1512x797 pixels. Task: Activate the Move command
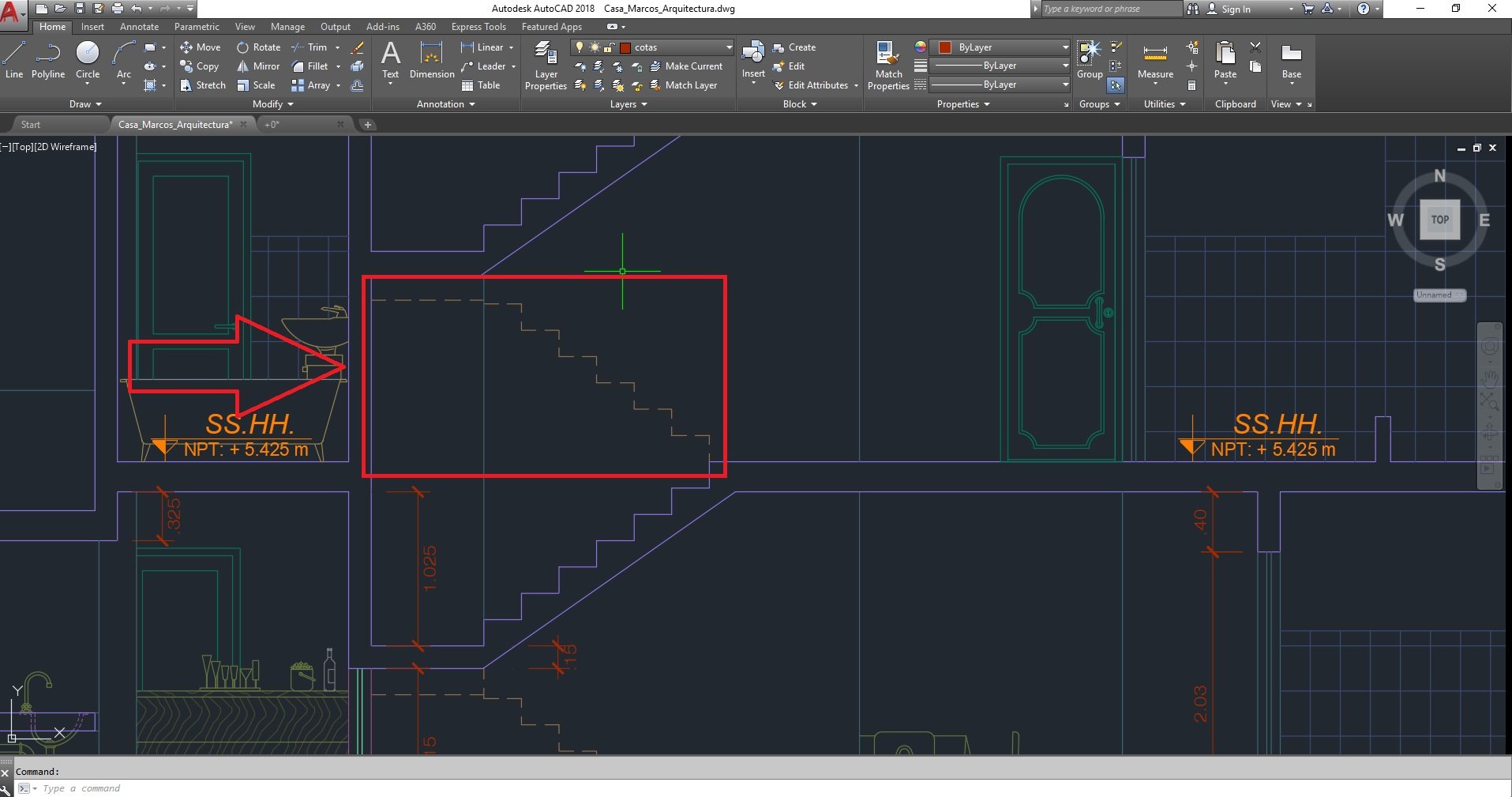pos(201,47)
